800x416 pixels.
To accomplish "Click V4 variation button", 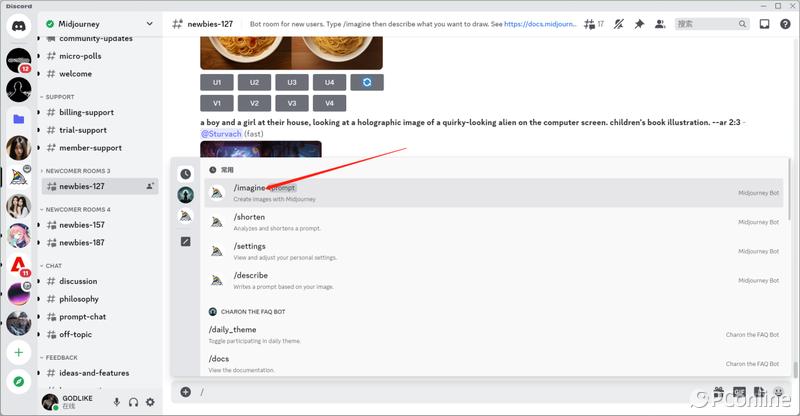I will 330,103.
